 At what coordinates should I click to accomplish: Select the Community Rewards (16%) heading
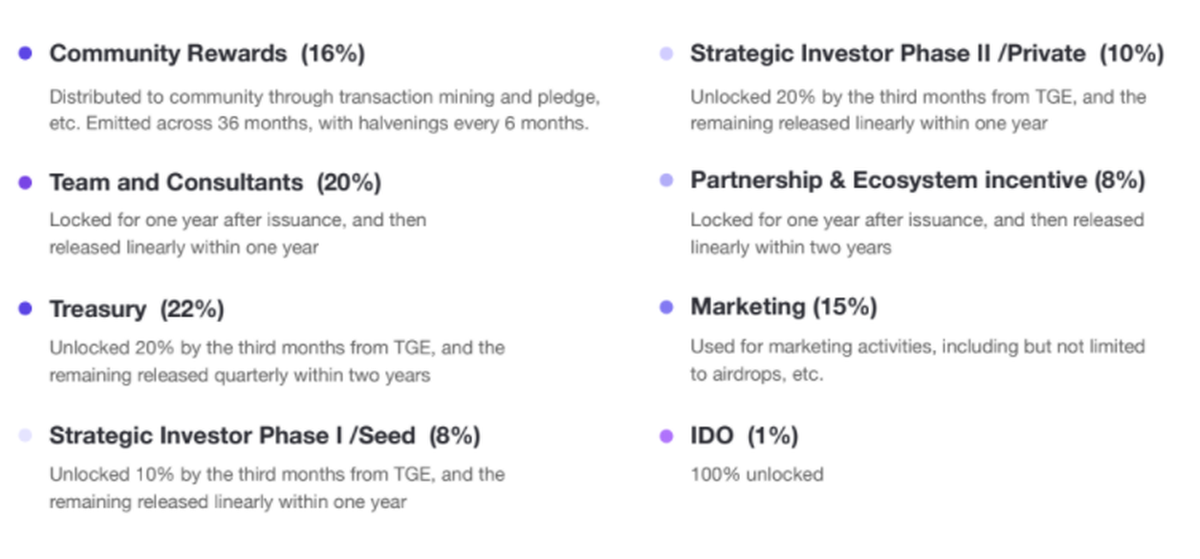point(207,54)
